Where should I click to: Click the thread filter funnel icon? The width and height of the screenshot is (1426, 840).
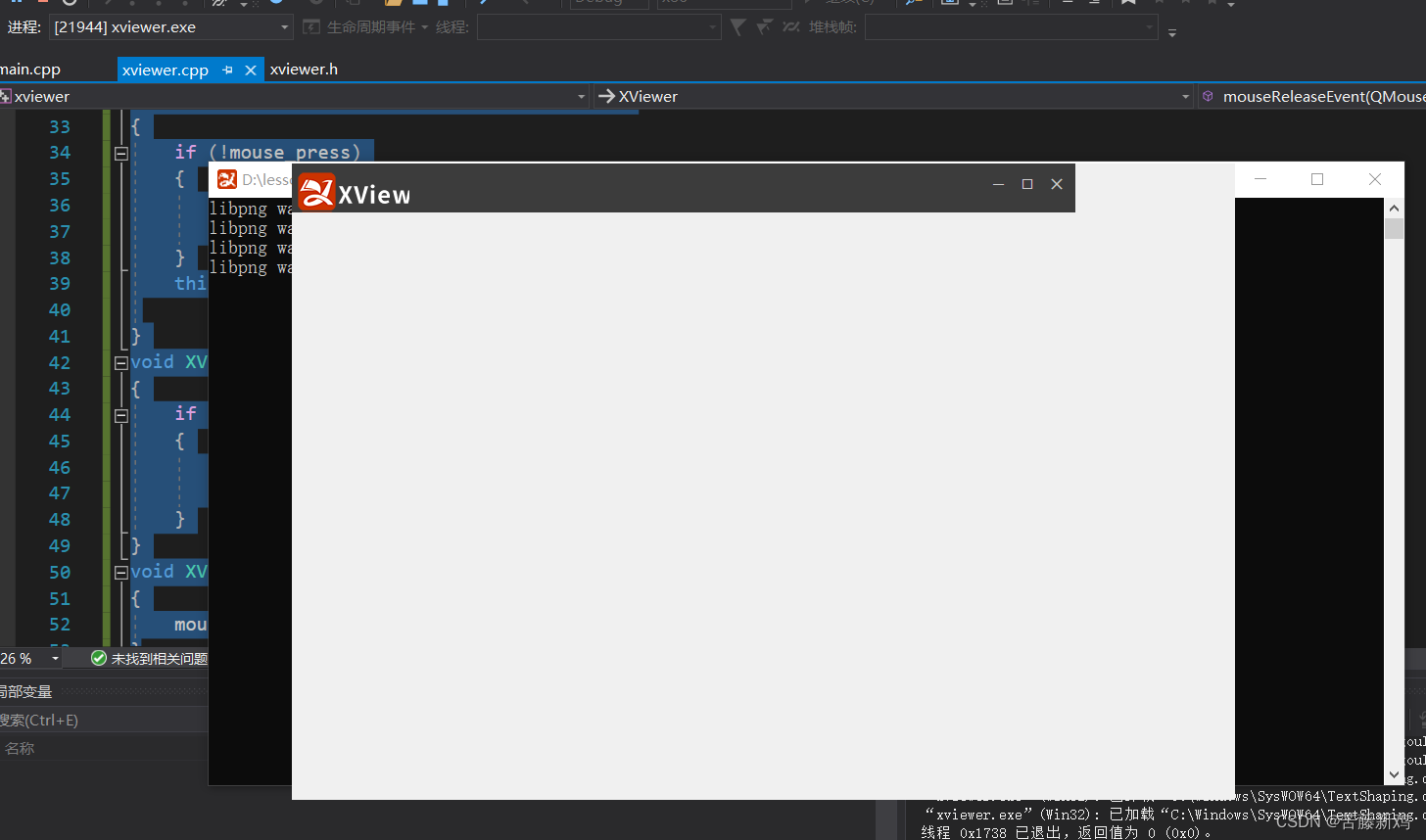point(738,27)
